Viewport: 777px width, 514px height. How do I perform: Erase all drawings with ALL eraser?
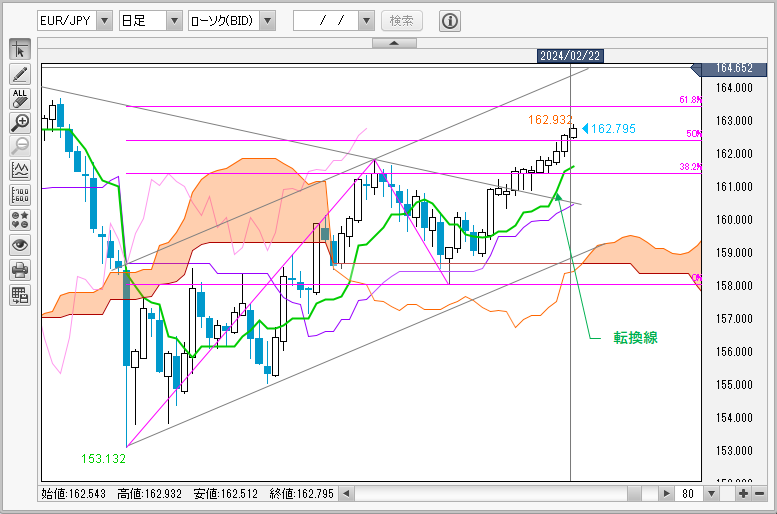pyautogui.click(x=20, y=99)
